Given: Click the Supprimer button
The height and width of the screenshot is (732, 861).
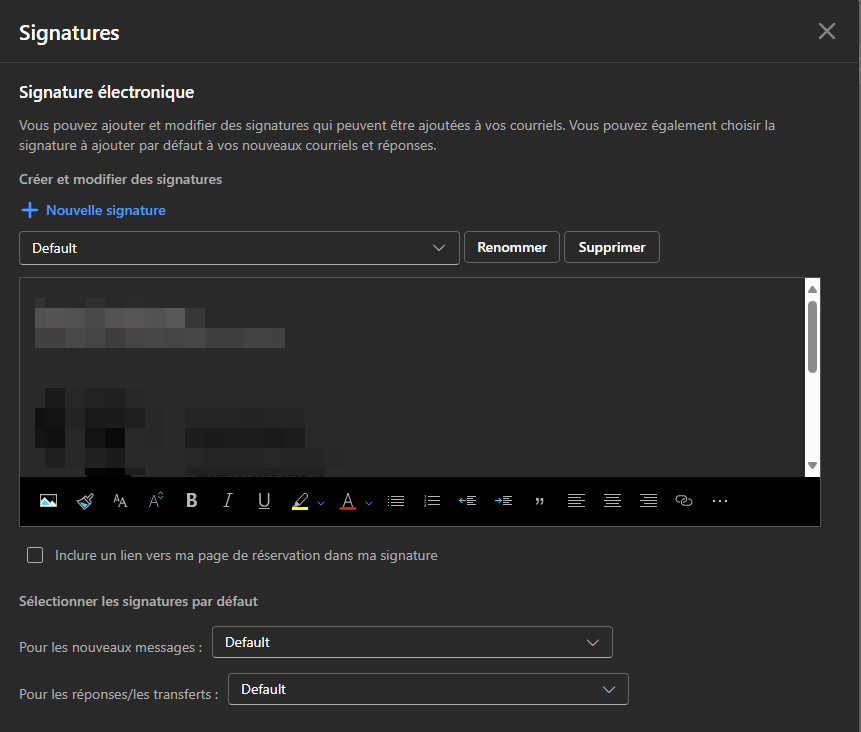Looking at the screenshot, I should [612, 248].
